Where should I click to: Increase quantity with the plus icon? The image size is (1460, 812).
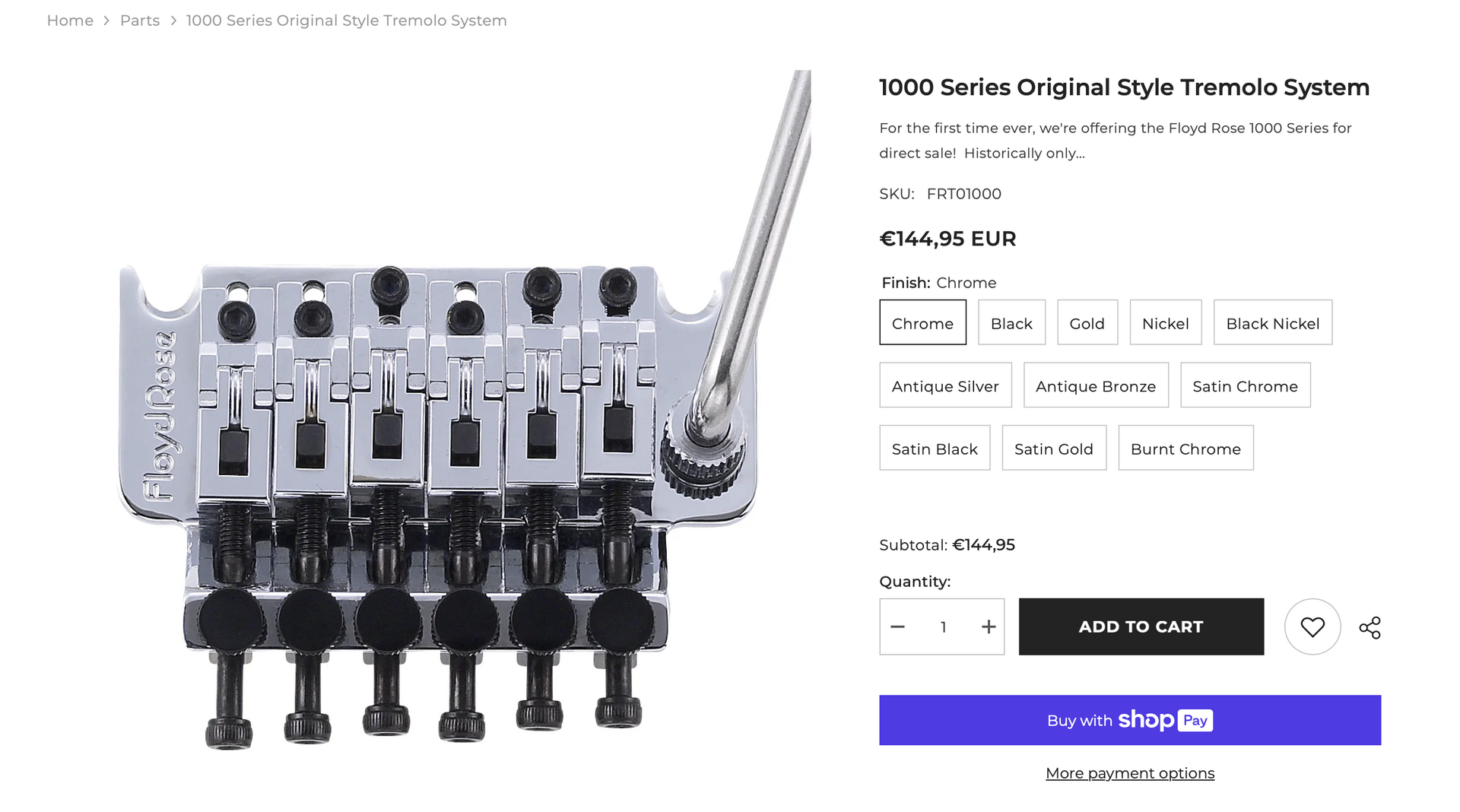(988, 626)
